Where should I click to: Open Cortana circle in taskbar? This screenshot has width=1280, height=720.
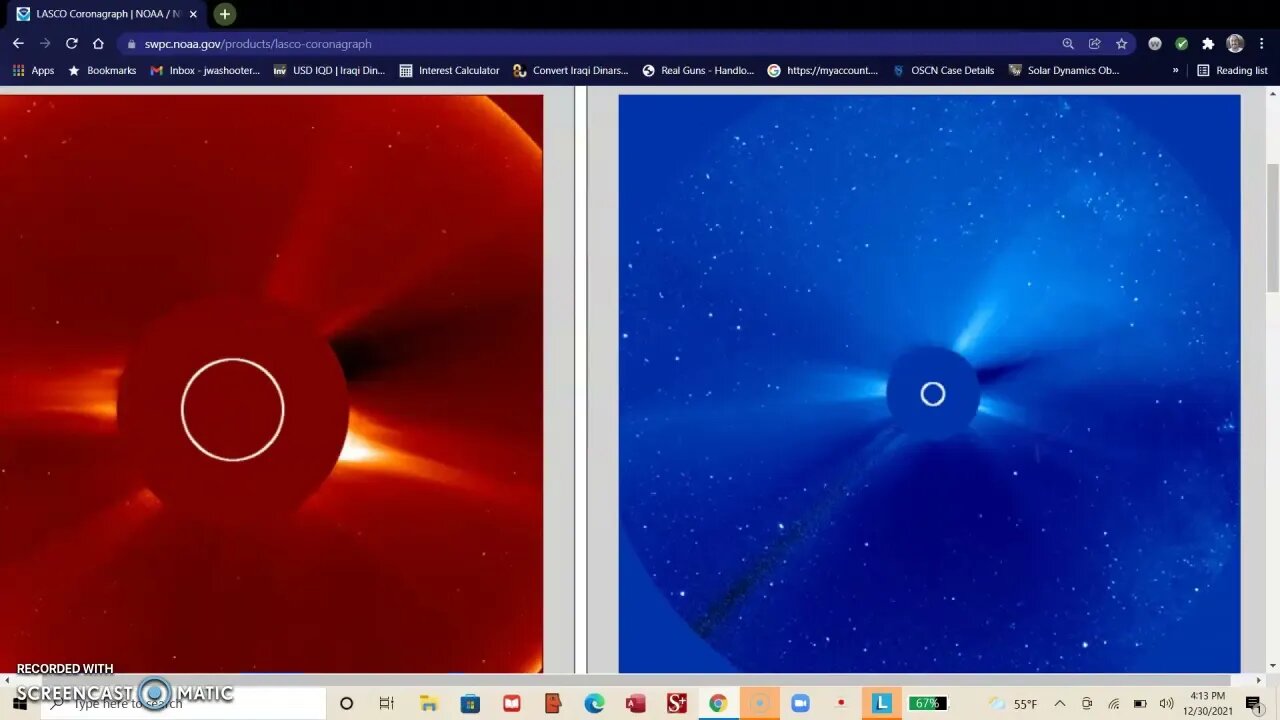pos(346,703)
